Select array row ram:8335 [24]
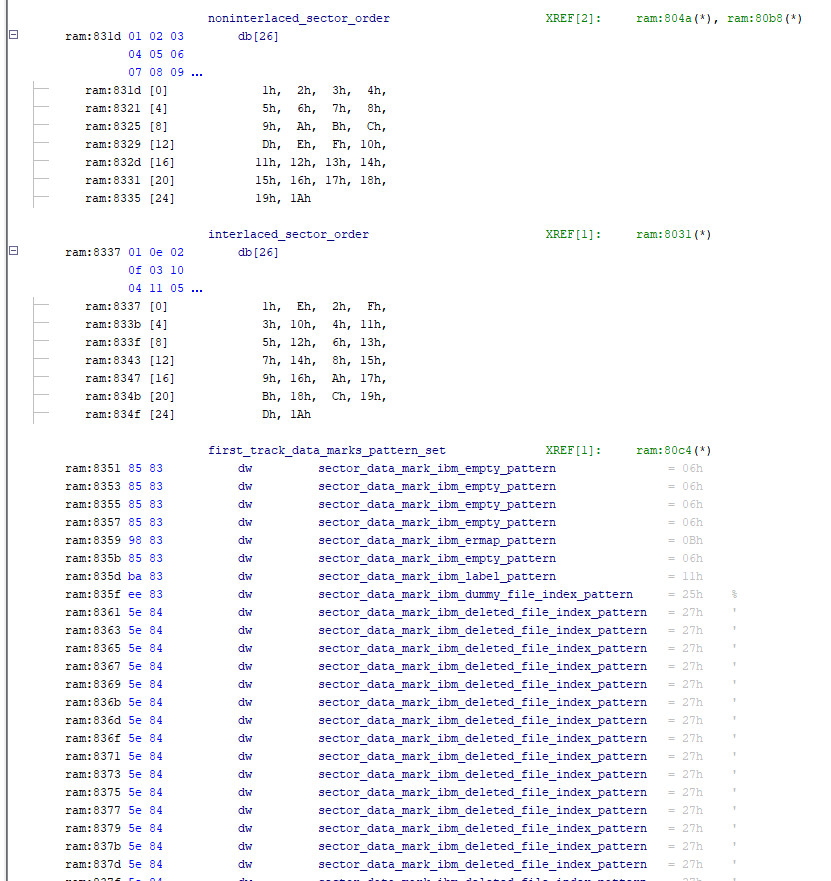Image resolution: width=831 pixels, height=881 pixels. click(x=198, y=198)
